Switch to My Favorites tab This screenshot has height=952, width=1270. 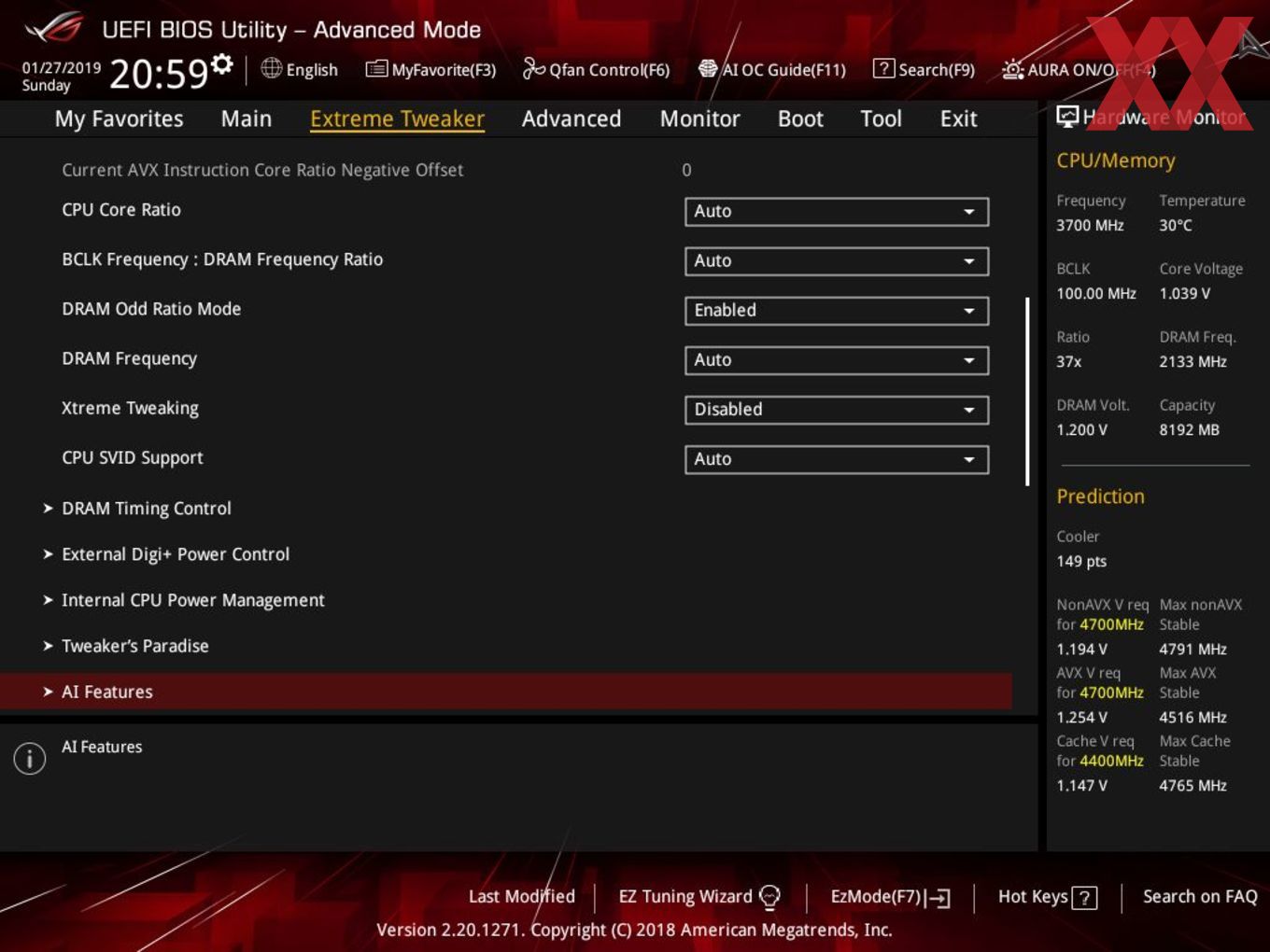coord(119,119)
